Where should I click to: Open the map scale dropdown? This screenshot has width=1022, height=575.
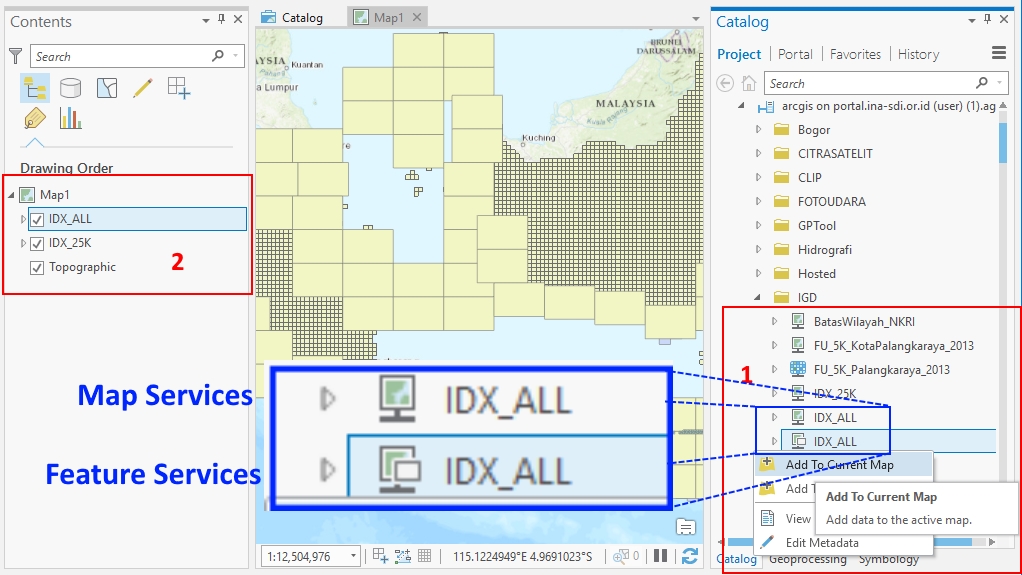click(x=353, y=556)
